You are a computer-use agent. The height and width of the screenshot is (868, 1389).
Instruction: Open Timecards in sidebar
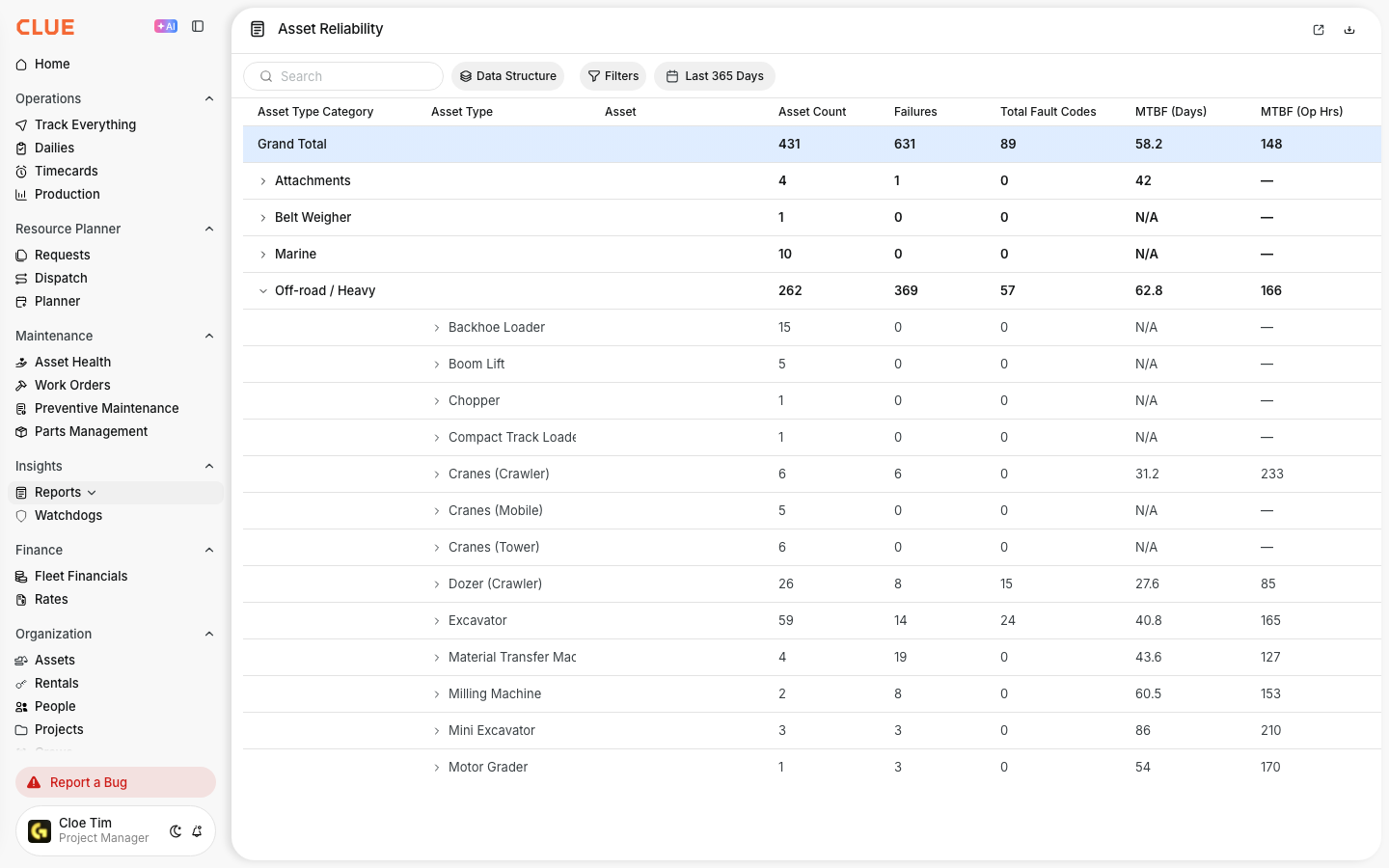[66, 171]
